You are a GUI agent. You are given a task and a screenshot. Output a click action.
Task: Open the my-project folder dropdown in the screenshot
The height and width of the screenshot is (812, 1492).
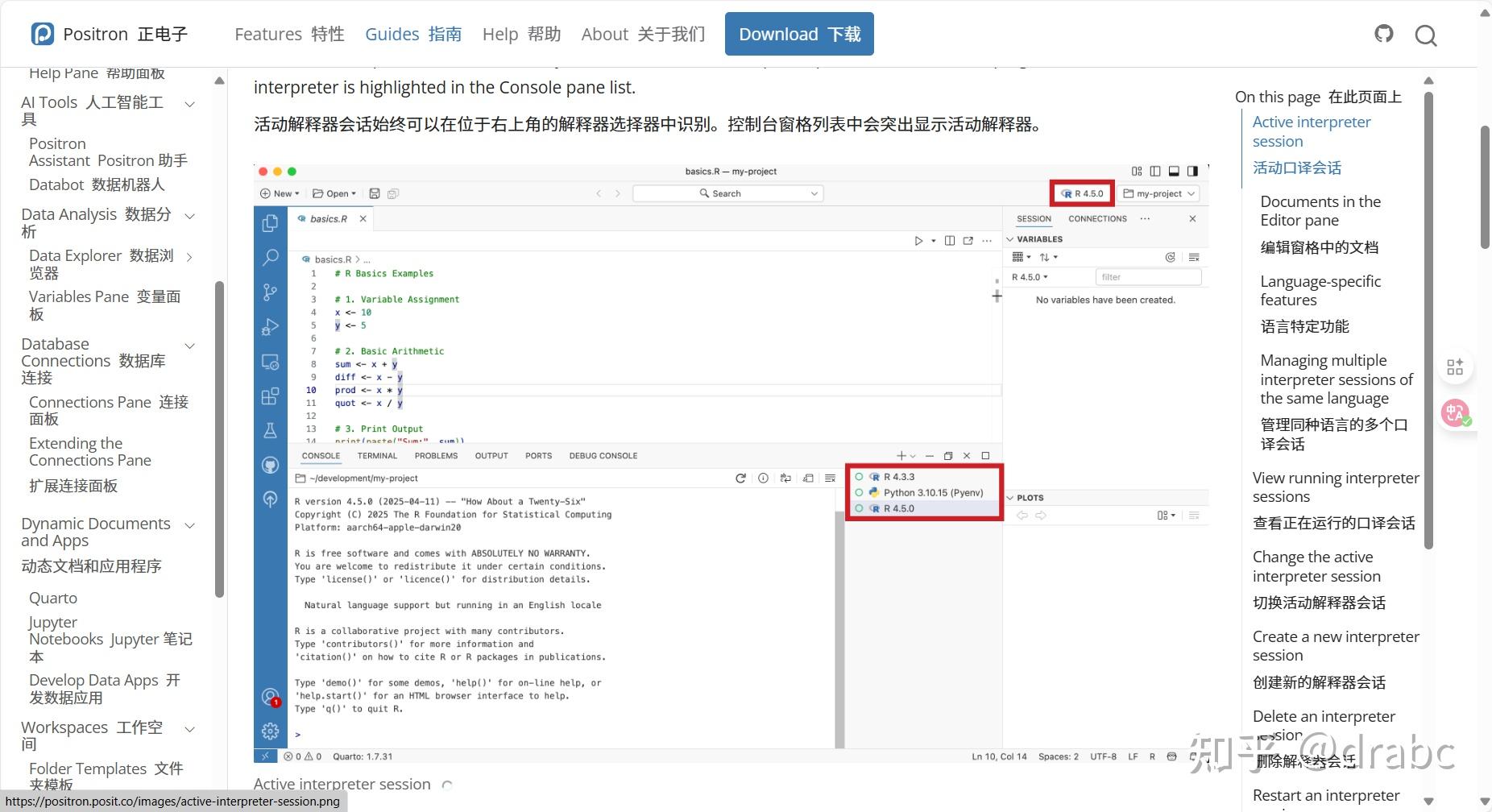1158,193
